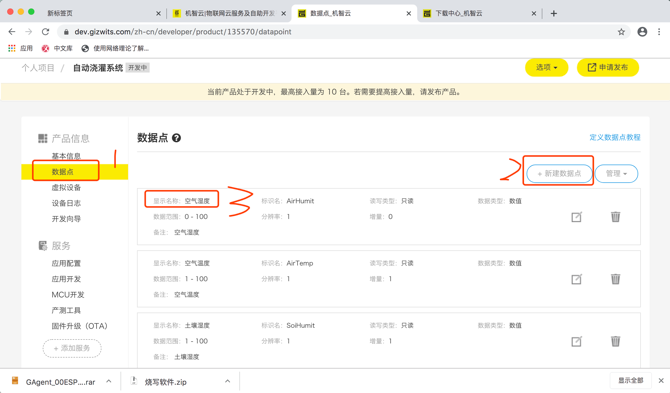Click the 空气湿度 display name

[197, 201]
